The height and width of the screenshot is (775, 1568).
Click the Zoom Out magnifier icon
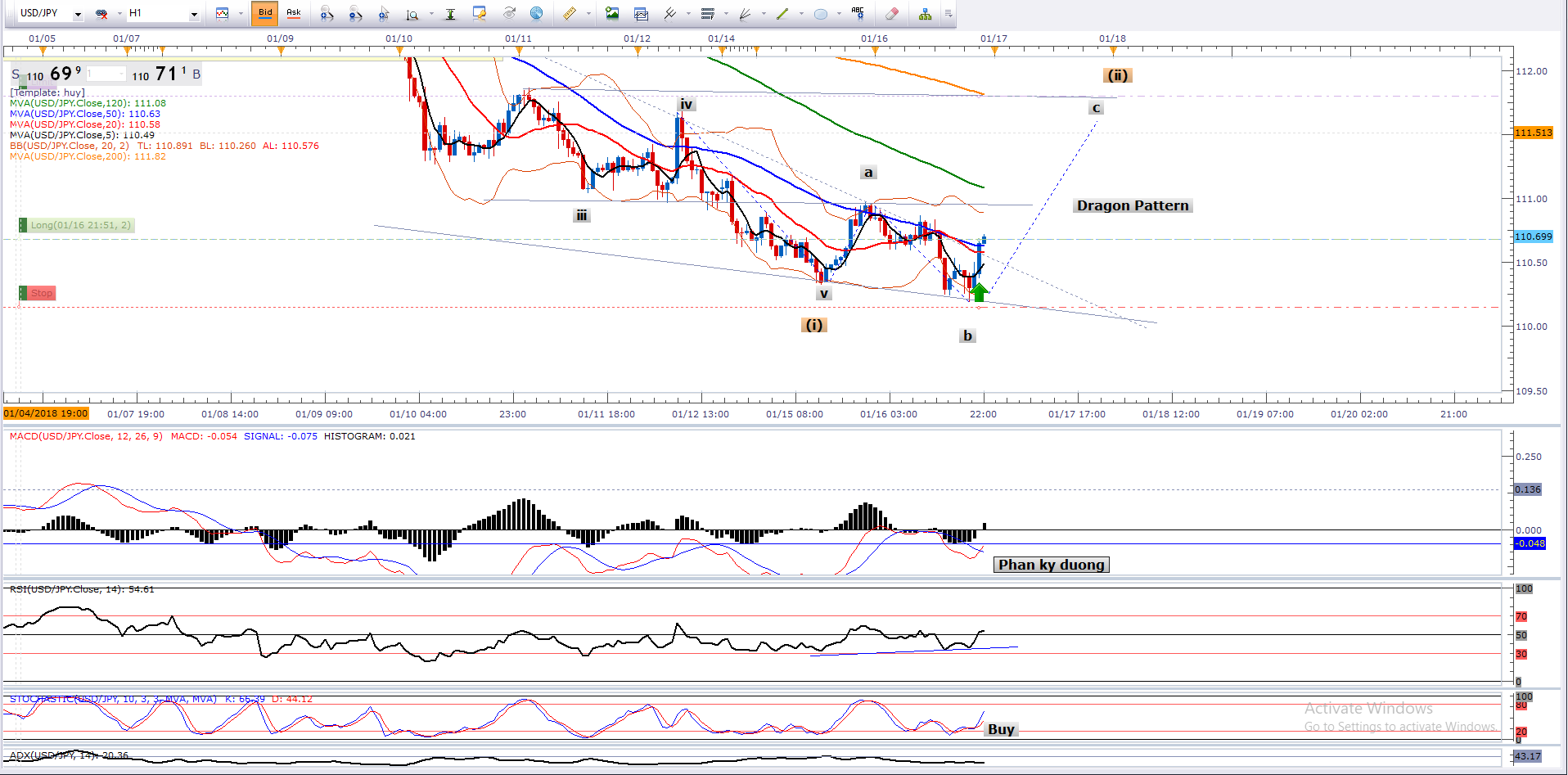coord(354,13)
